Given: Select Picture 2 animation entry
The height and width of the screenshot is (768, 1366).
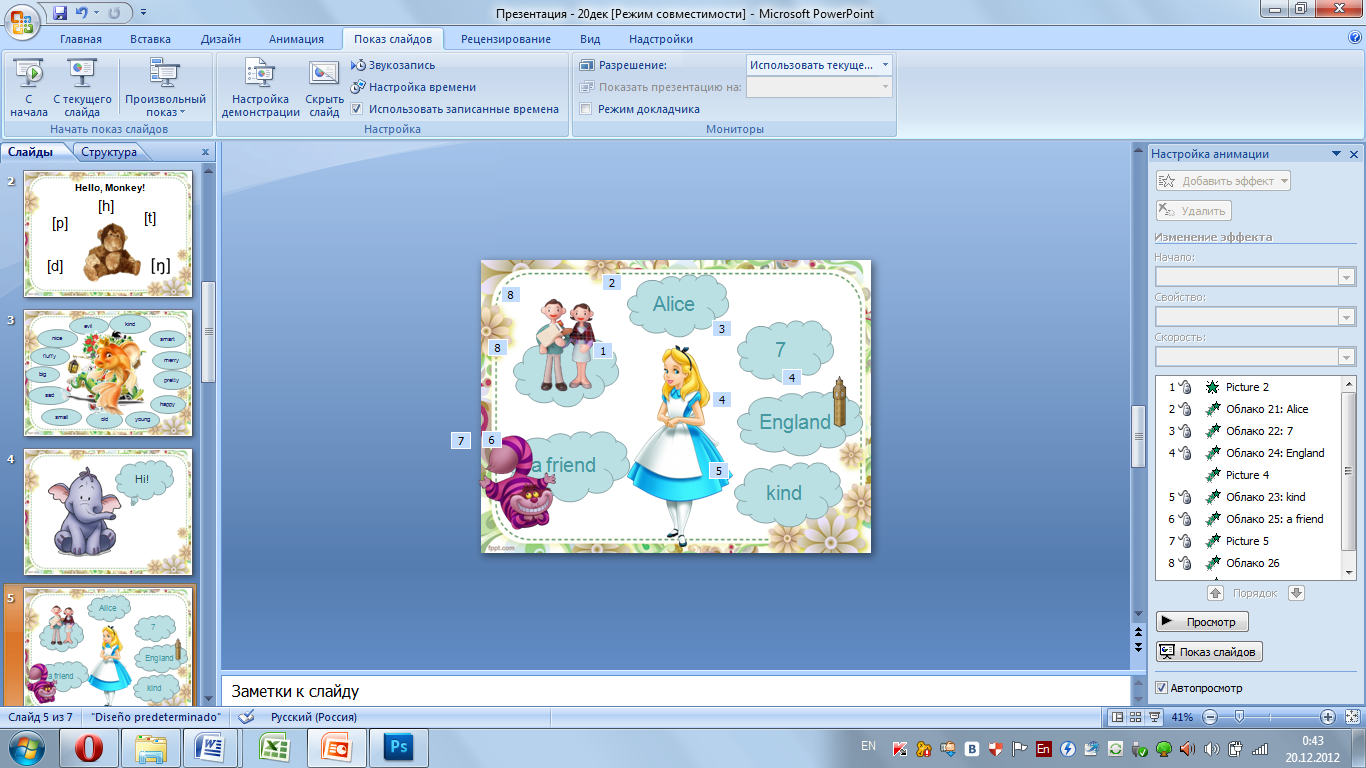Looking at the screenshot, I should coord(1248,387).
